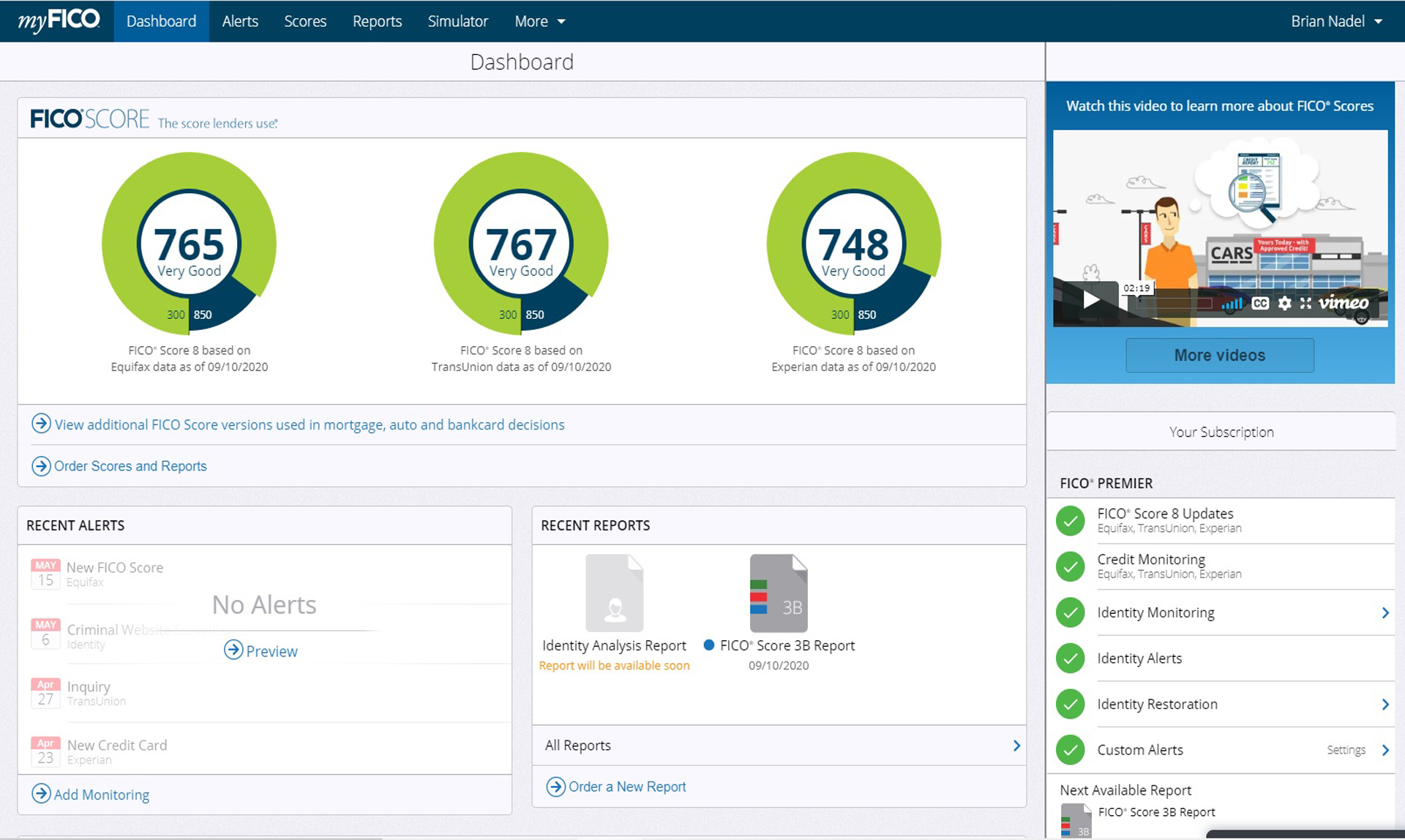Click the myFICO logo
The height and width of the screenshot is (840, 1405).
(59, 20)
